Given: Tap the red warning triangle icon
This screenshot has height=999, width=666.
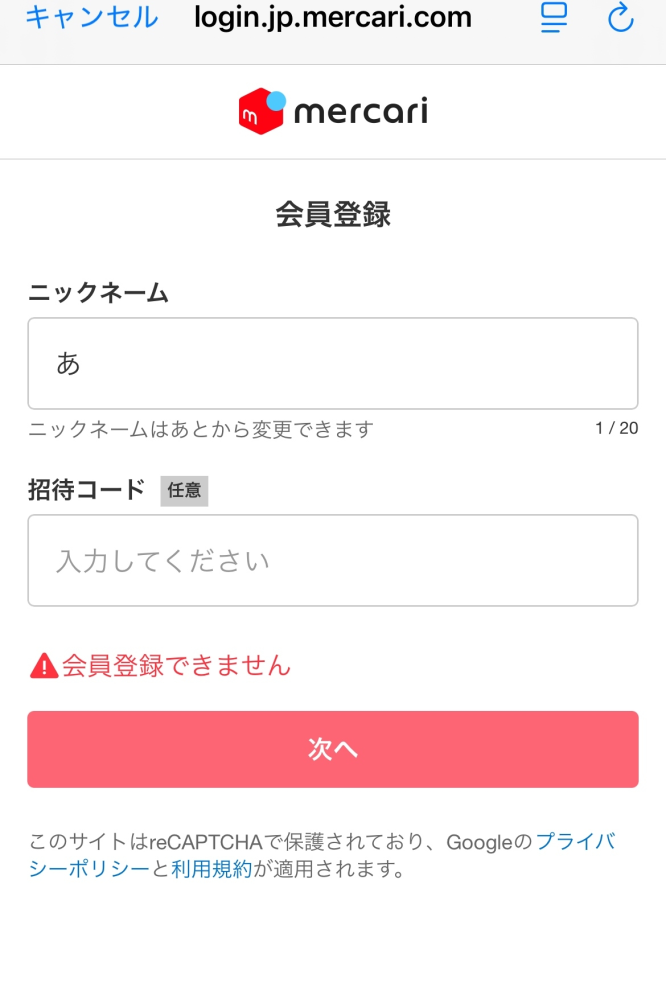Looking at the screenshot, I should click(41, 665).
